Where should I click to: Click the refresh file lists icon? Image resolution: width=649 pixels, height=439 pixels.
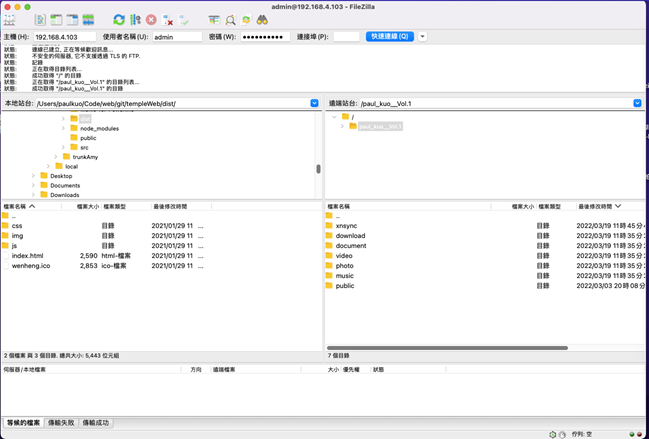point(119,19)
